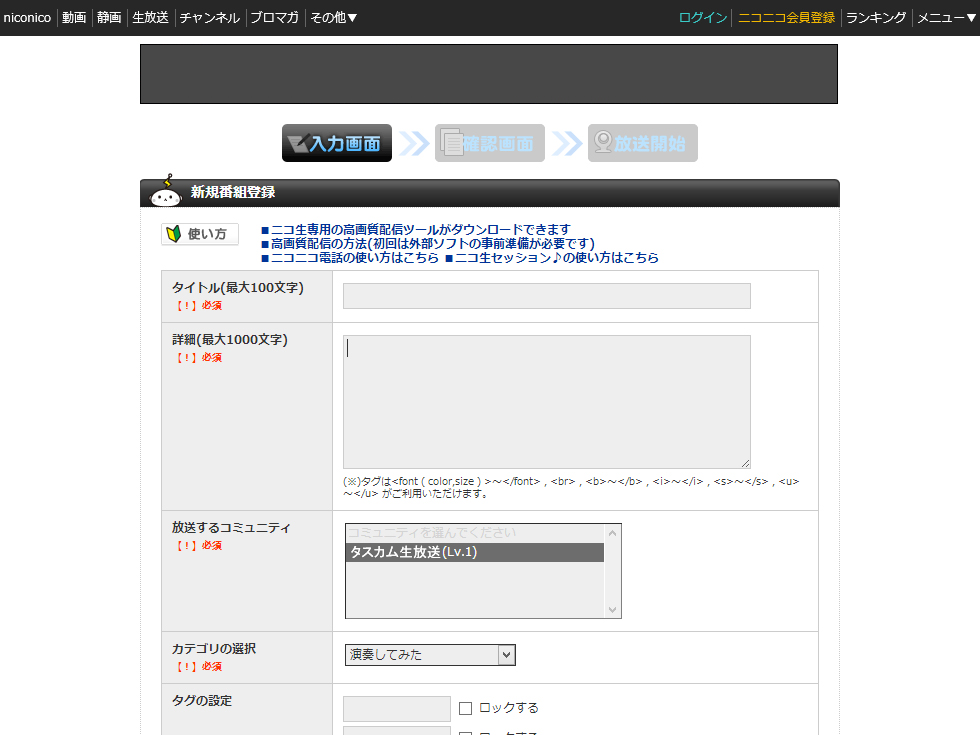Screen dimensions: 980x735
Task: Open the 生放送 menu item
Action: (151, 18)
